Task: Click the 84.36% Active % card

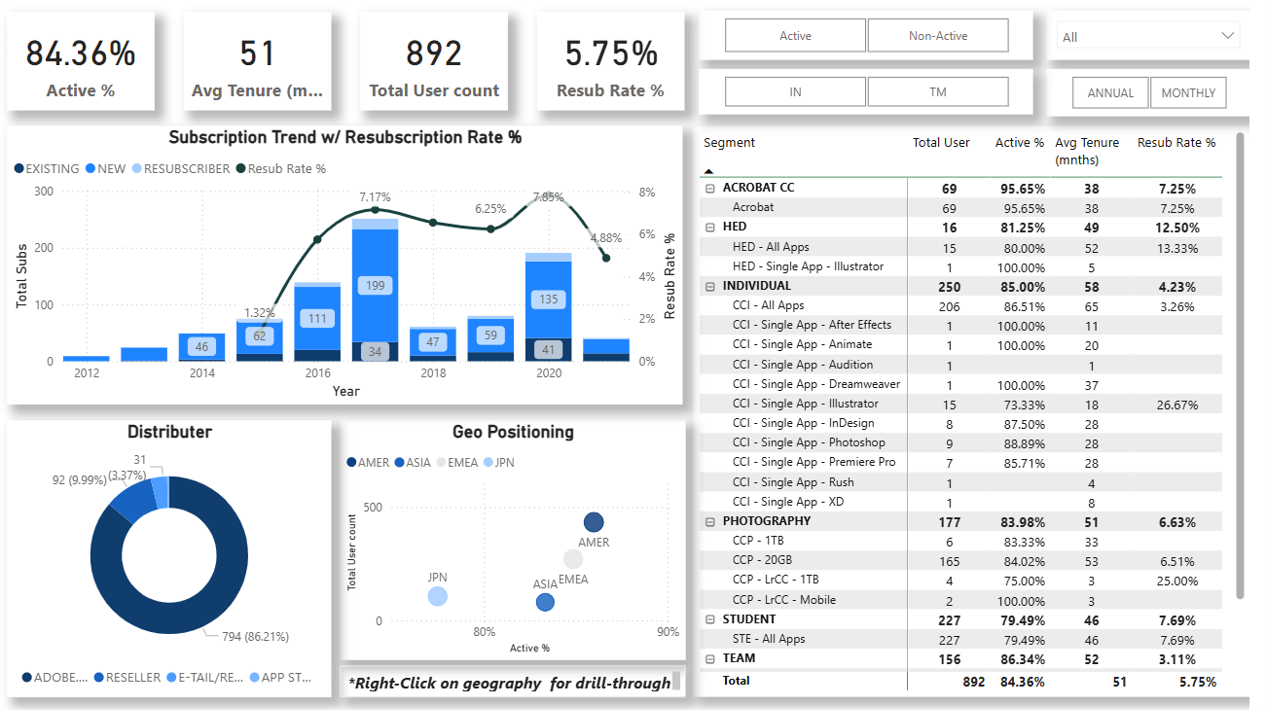Action: [81, 61]
